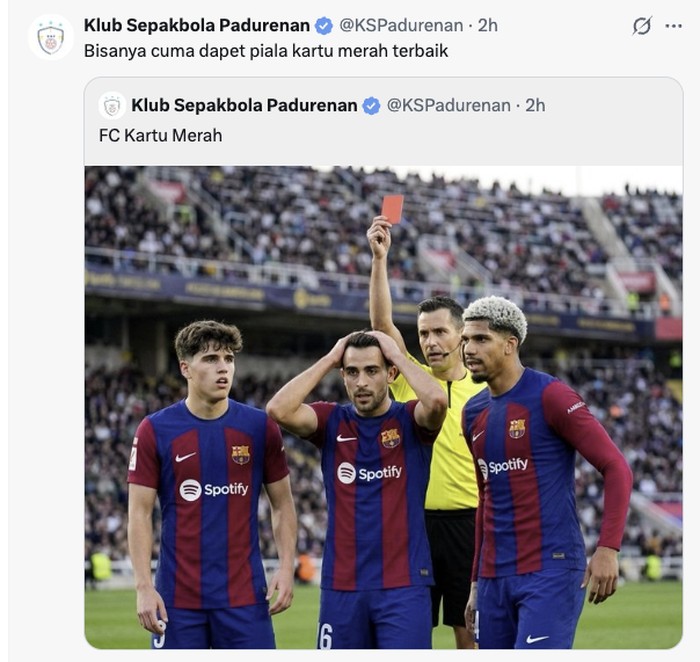Viewport: 700px width, 662px height.
Task: Click the text 'Bisanya cuma dapet piala kartu merah terbaik'
Action: (x=266, y=50)
